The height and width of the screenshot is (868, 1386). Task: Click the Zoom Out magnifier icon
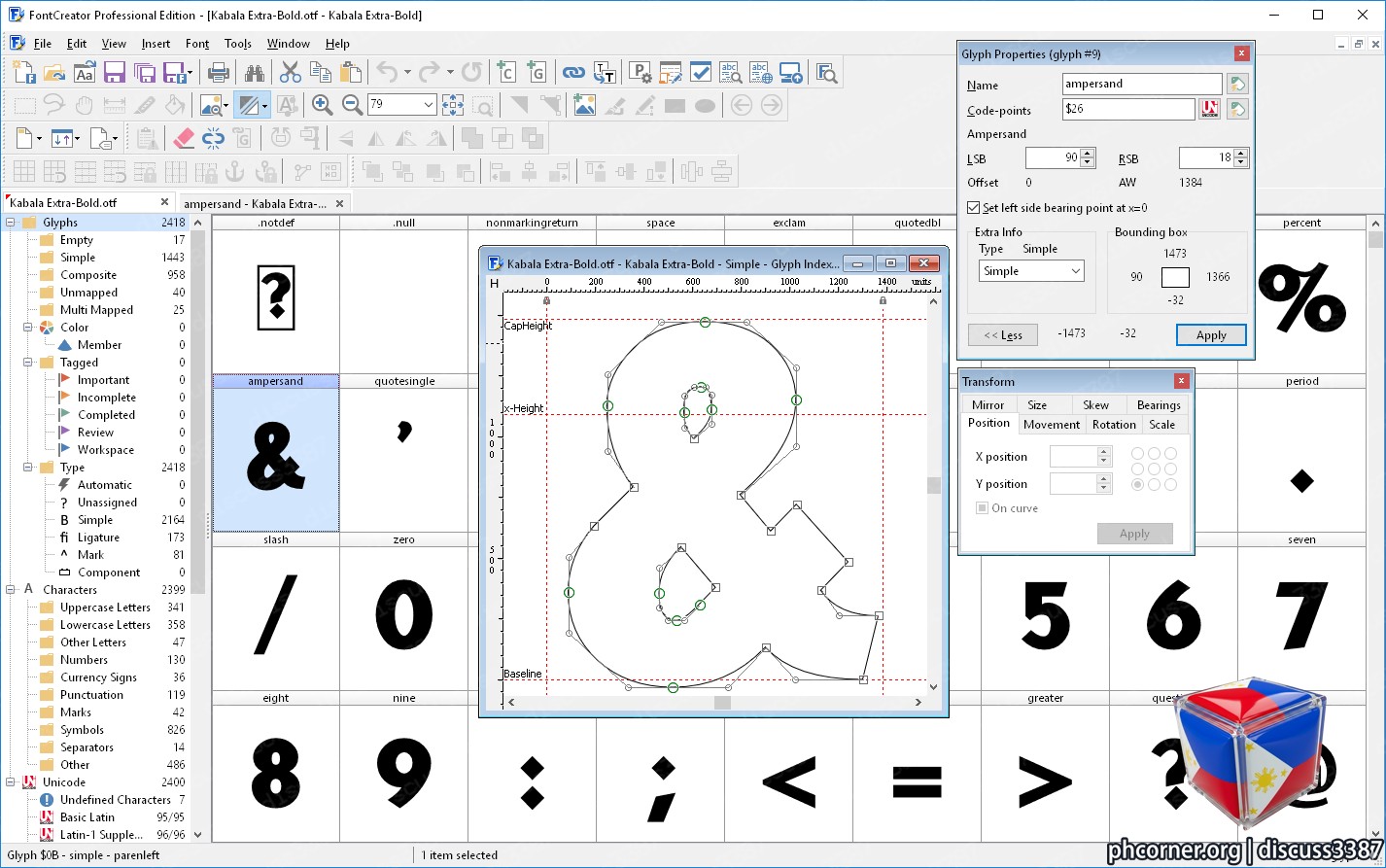(x=353, y=105)
